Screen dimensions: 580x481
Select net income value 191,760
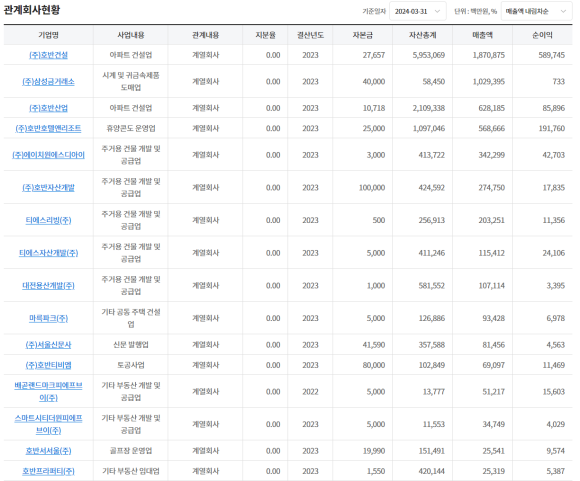tap(552, 128)
